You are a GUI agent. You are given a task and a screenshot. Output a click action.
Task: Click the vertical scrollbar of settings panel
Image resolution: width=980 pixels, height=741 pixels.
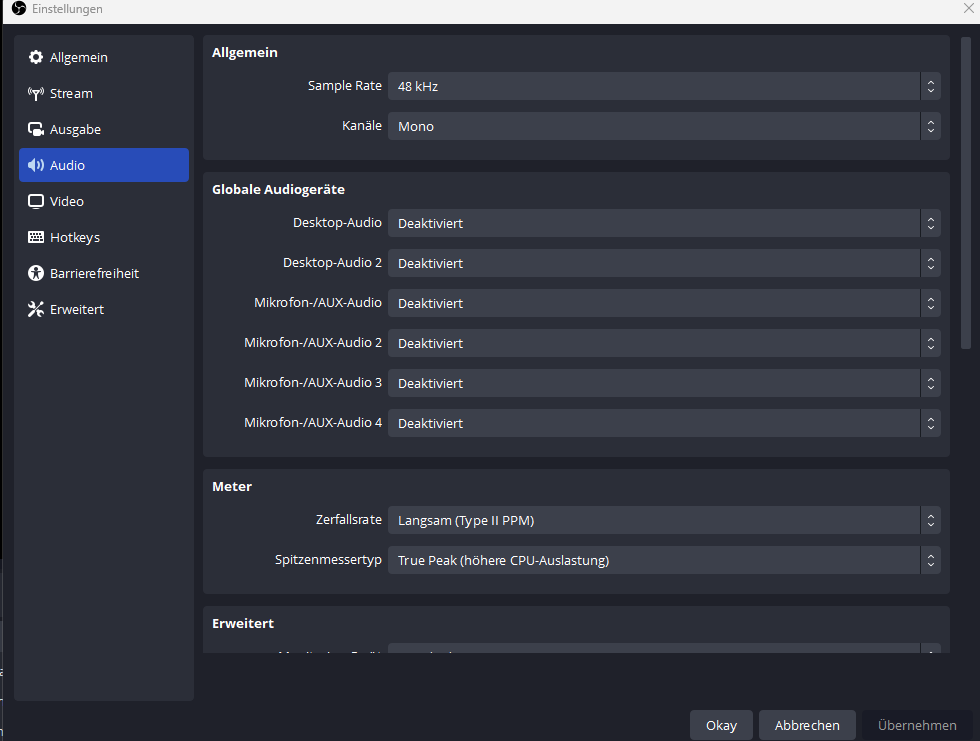pyautogui.click(x=965, y=200)
